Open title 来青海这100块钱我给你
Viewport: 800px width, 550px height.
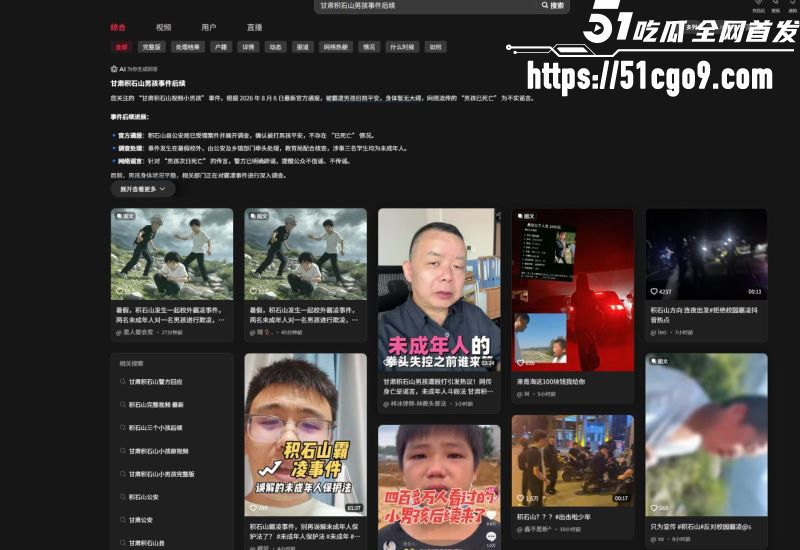click(551, 382)
